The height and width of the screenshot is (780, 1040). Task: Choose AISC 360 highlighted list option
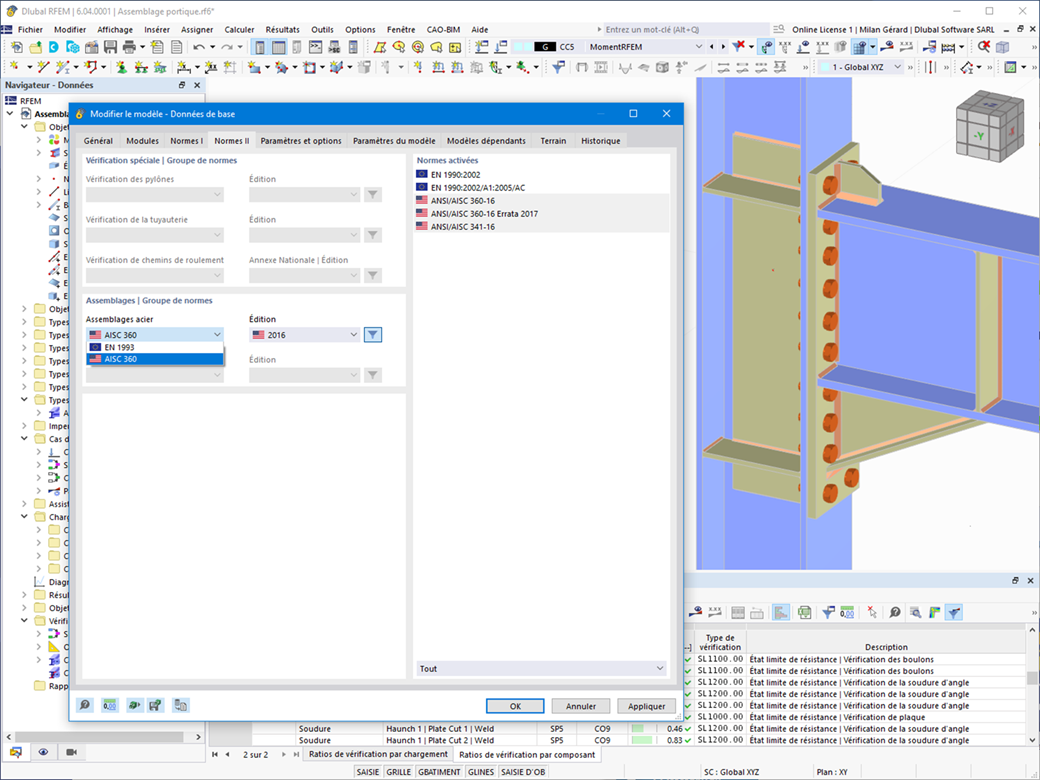coord(155,359)
